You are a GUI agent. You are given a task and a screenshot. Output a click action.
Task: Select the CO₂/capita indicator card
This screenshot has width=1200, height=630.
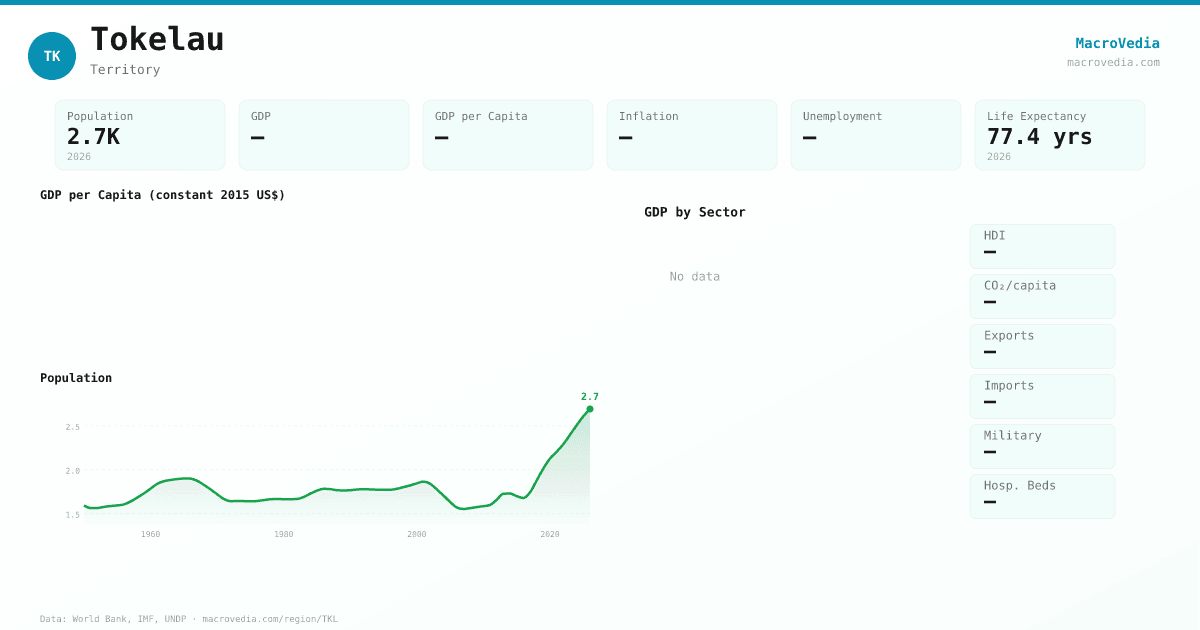[x=1042, y=296]
